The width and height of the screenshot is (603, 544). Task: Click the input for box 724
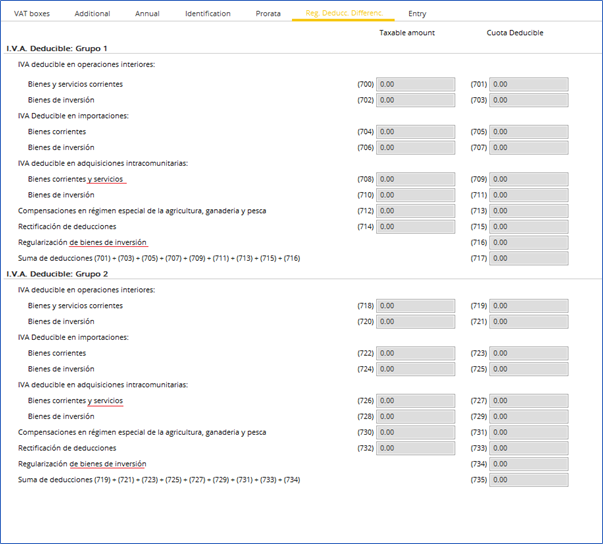[415, 369]
